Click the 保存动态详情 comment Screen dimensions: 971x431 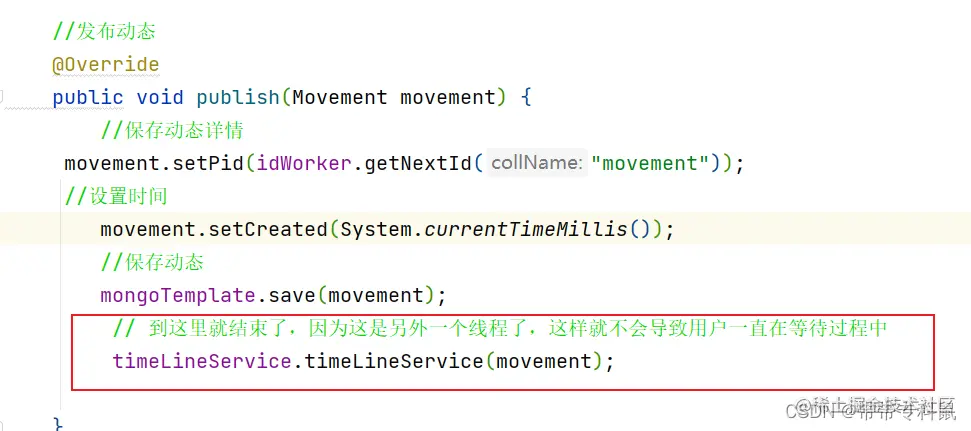172,131
